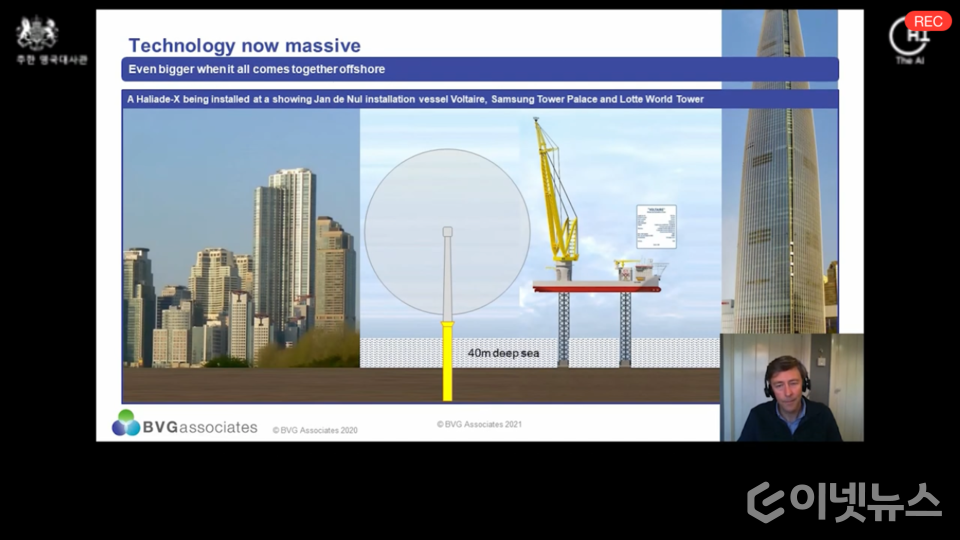Click the red installation vessel deck
This screenshot has width=960, height=540.
click(596, 288)
